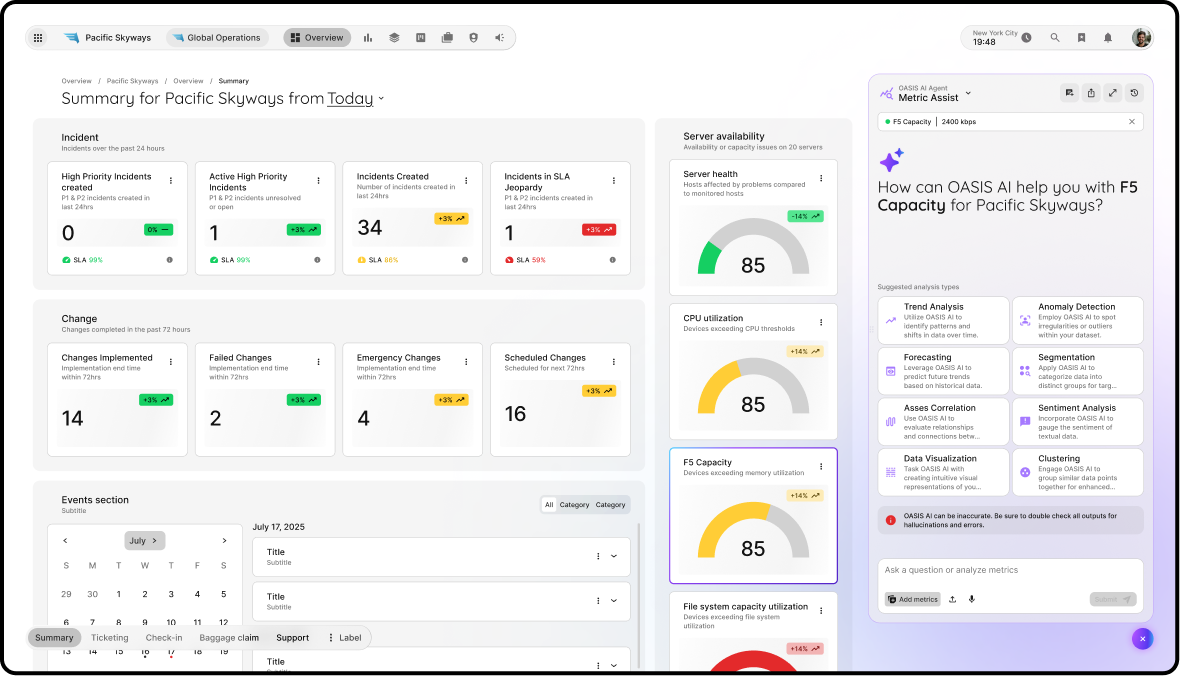This screenshot has width=1180, height=676.
Task: Click the F5 Capacity yellow gauge
Action: tap(753, 531)
